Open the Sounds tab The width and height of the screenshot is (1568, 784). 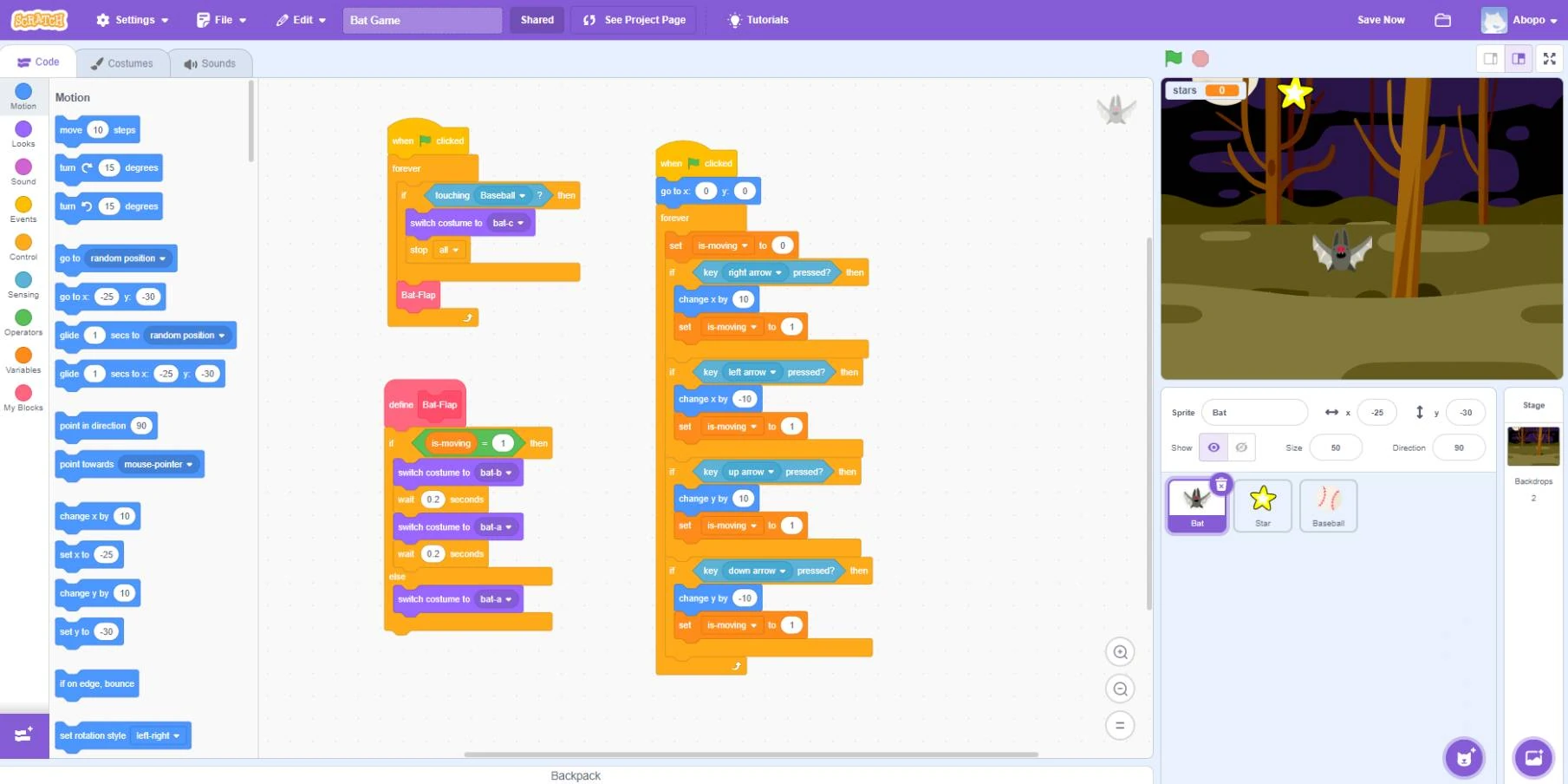pos(210,63)
